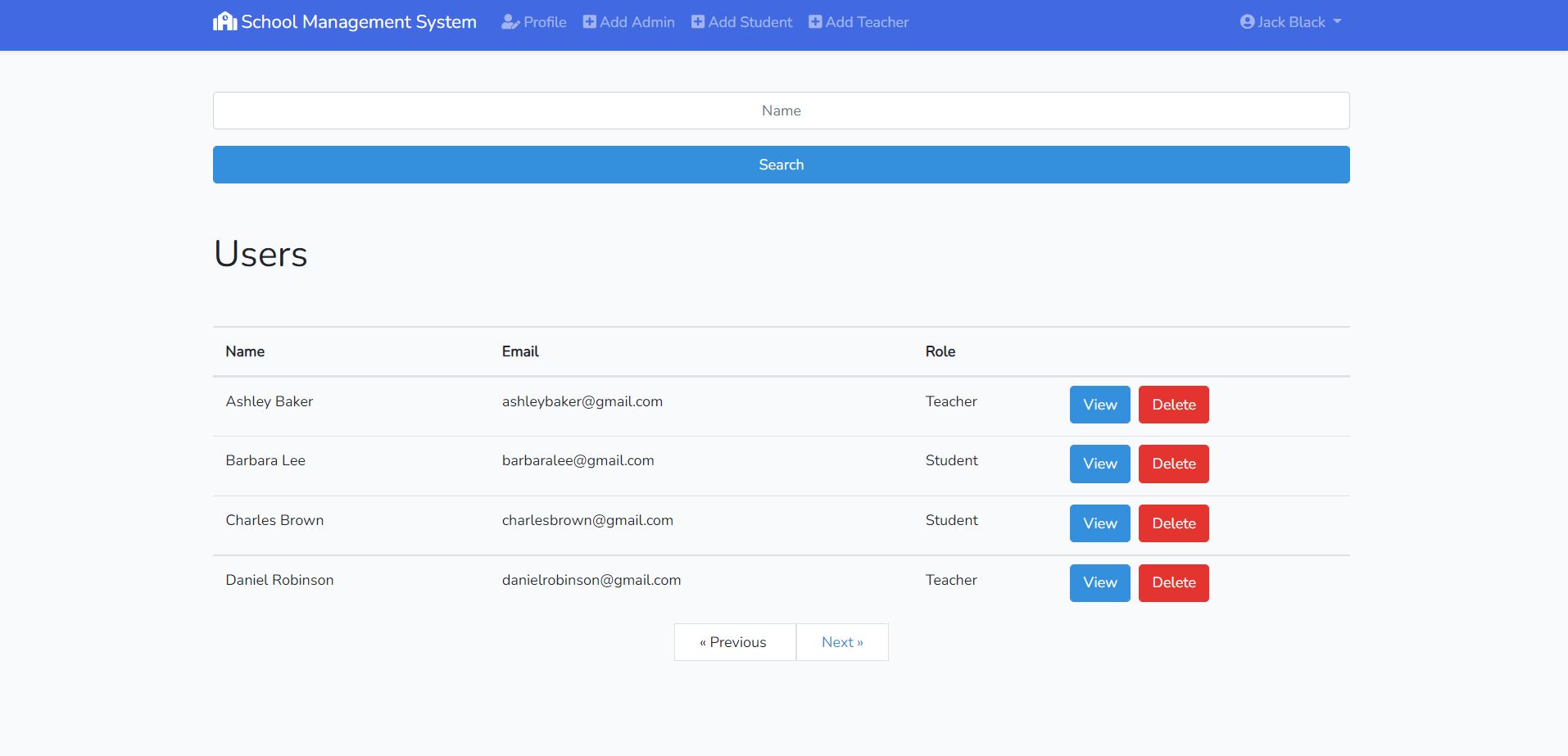Open the Jack Black account dropdown

(1291, 22)
